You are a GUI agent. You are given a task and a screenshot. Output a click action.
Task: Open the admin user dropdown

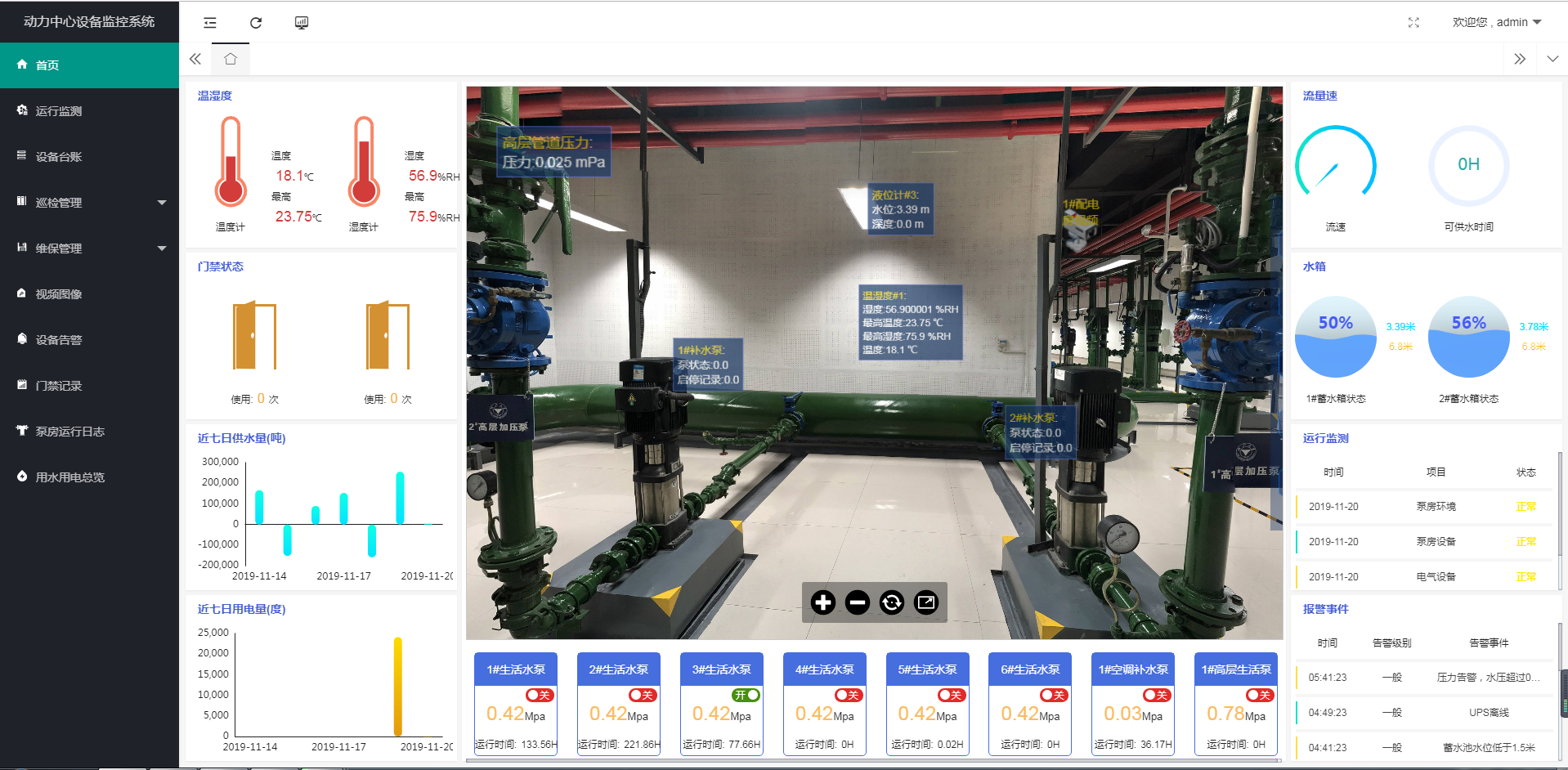click(x=1496, y=23)
